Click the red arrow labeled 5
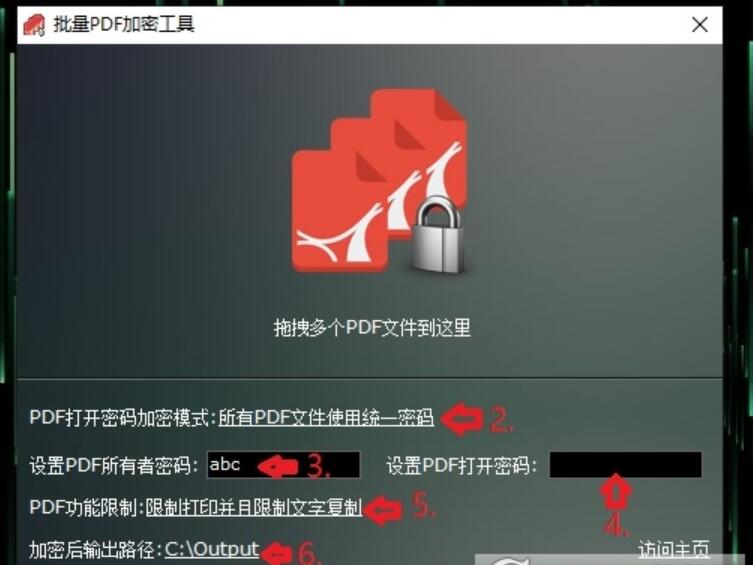Viewport: 753px width, 565px height. [x=383, y=510]
